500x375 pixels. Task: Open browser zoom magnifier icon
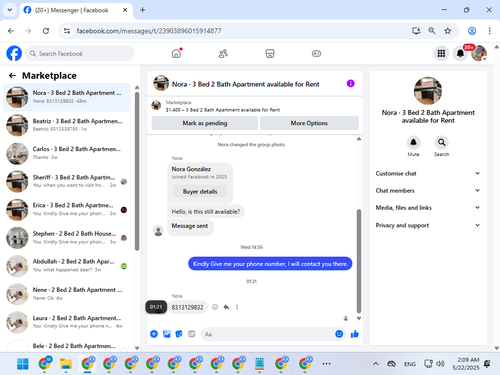point(432,31)
